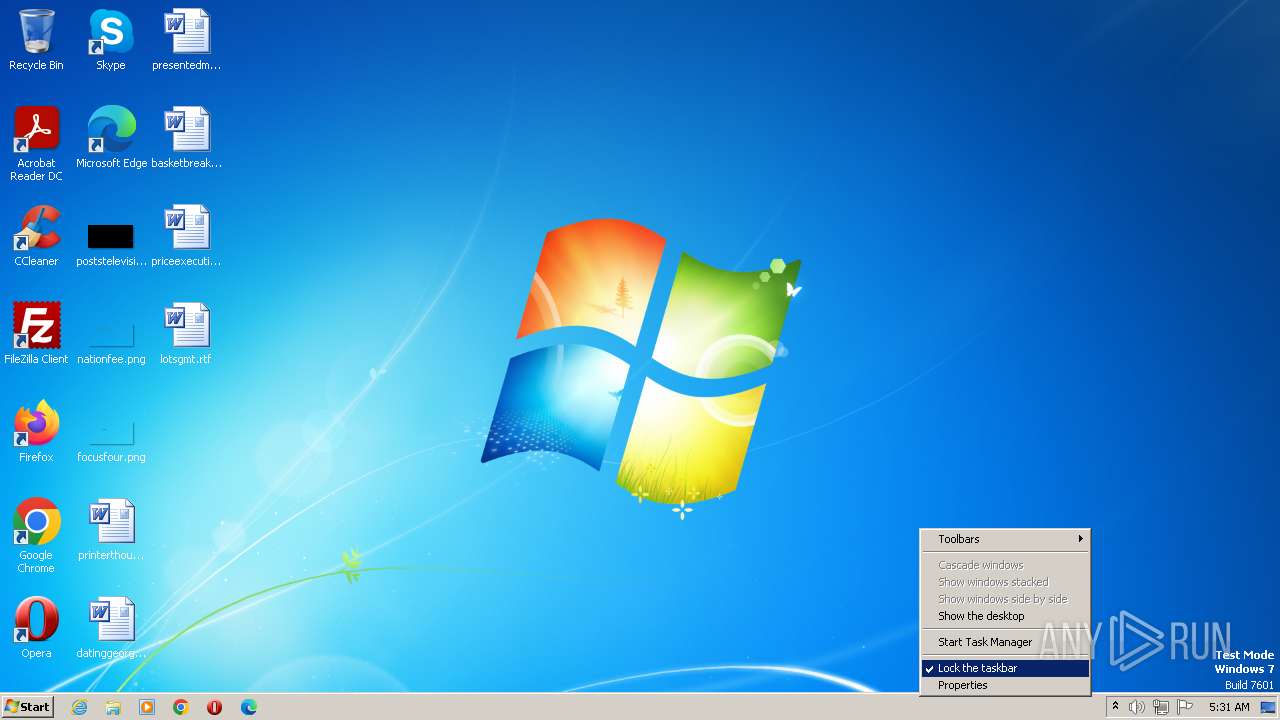Launch Google Chrome from the taskbar
The image size is (1280, 720).
click(181, 707)
